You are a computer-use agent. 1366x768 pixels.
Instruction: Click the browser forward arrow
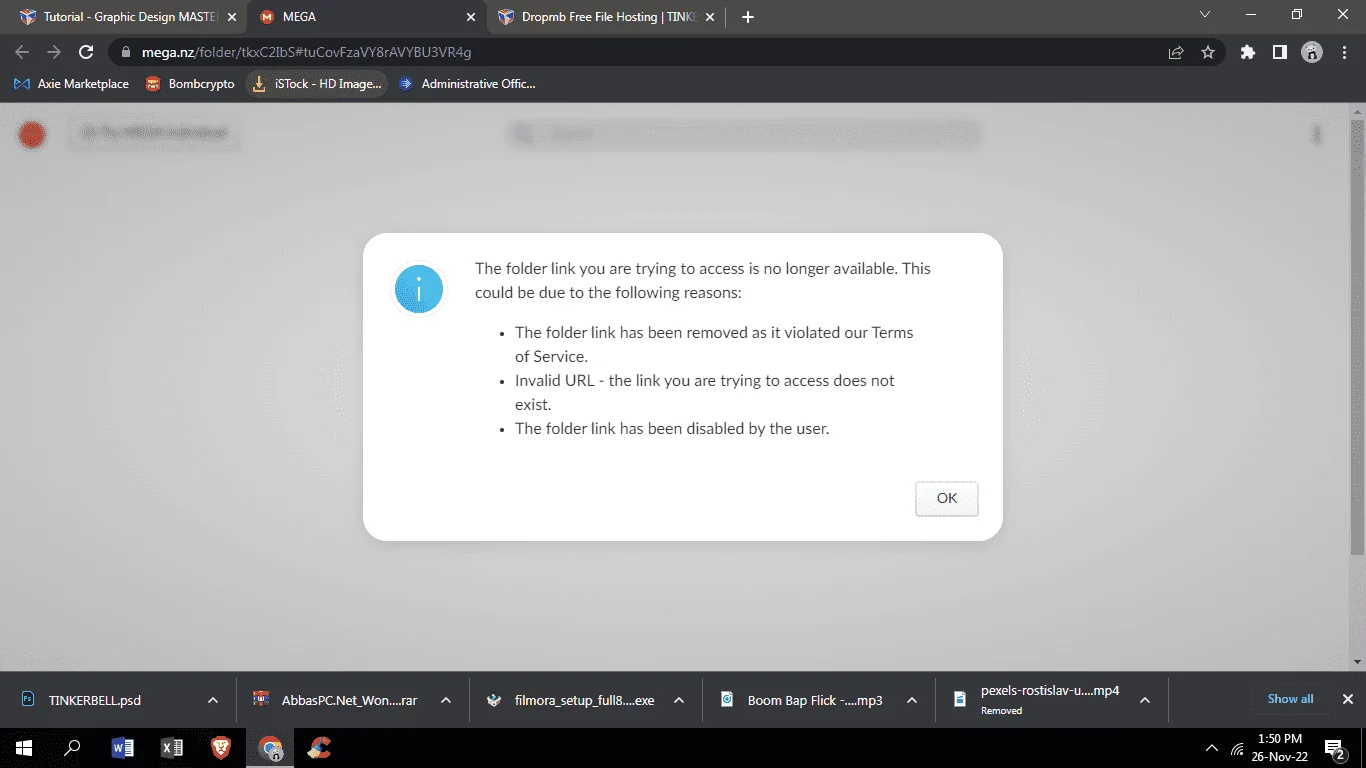(x=54, y=52)
